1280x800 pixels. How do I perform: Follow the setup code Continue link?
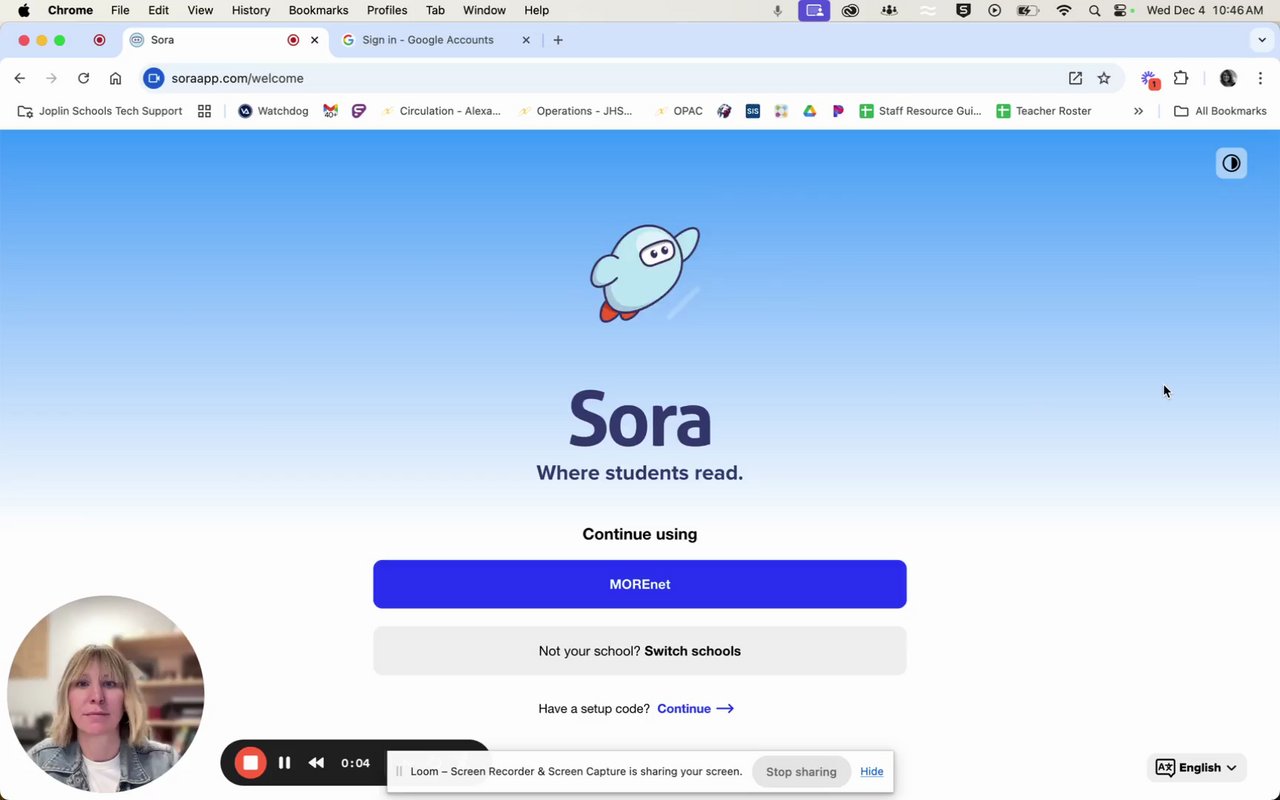point(695,708)
